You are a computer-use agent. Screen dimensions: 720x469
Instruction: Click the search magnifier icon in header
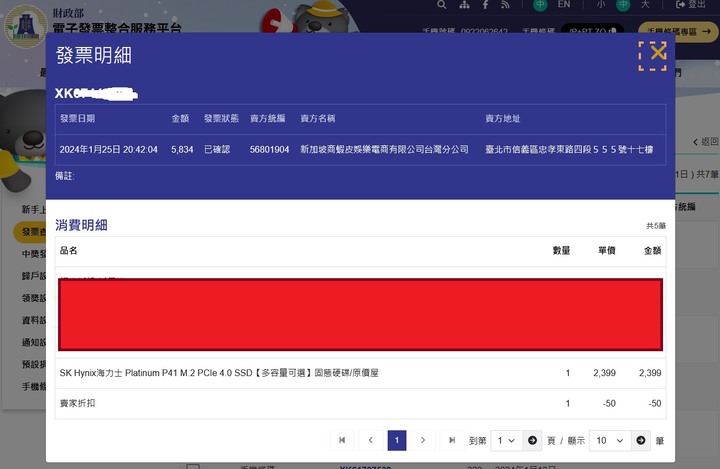[x=442, y=5]
